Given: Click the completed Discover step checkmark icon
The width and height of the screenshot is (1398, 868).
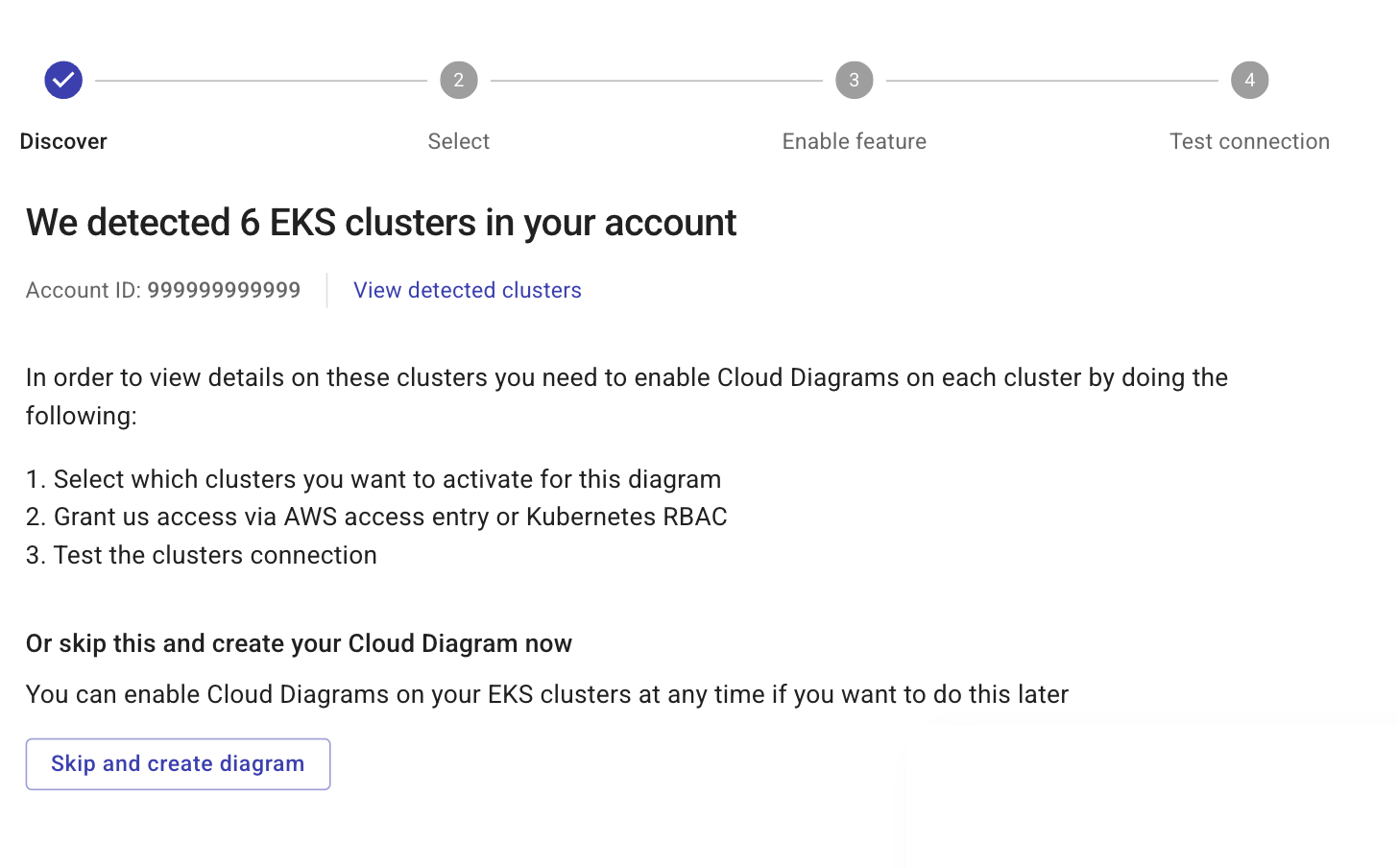Looking at the screenshot, I should click(x=63, y=81).
